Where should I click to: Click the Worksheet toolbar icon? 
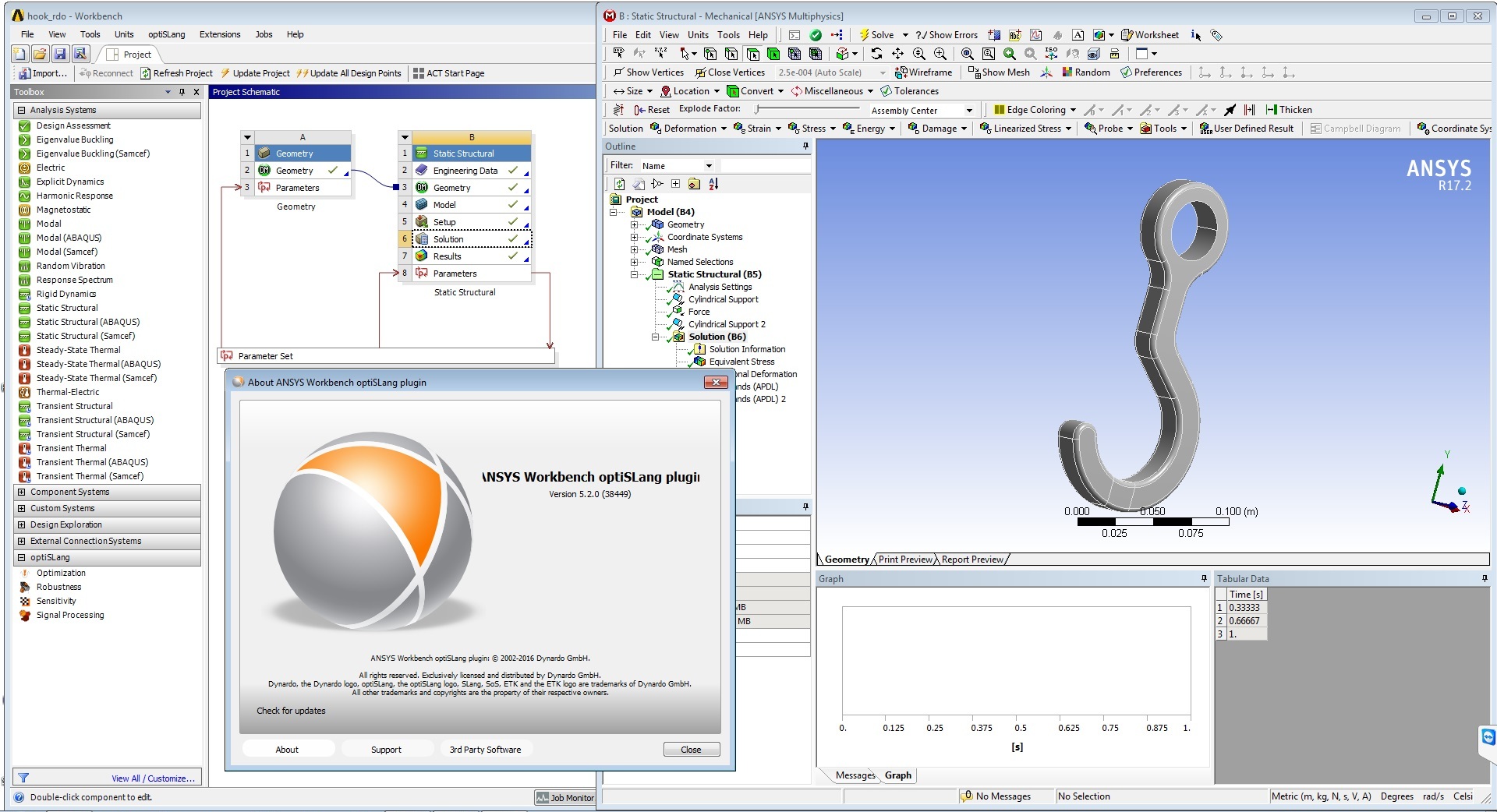coord(1127,35)
